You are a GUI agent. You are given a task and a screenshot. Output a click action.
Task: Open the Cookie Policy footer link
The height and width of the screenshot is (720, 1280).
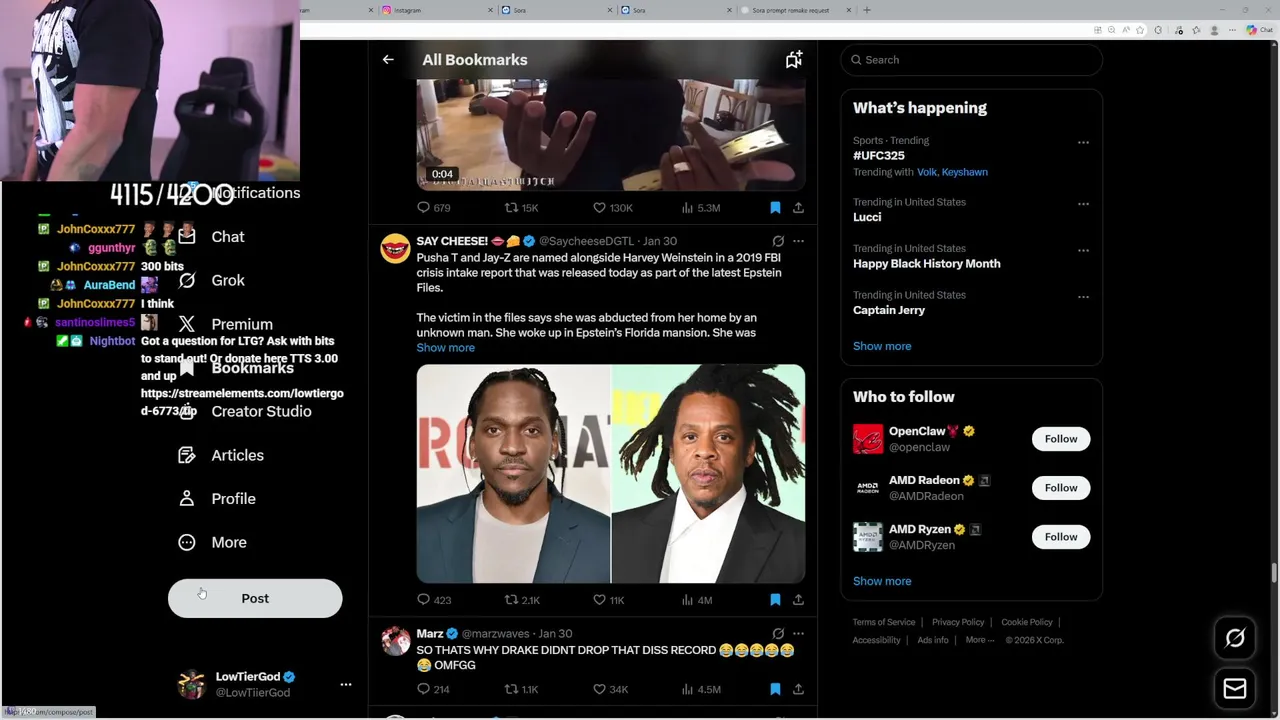pos(1027,622)
